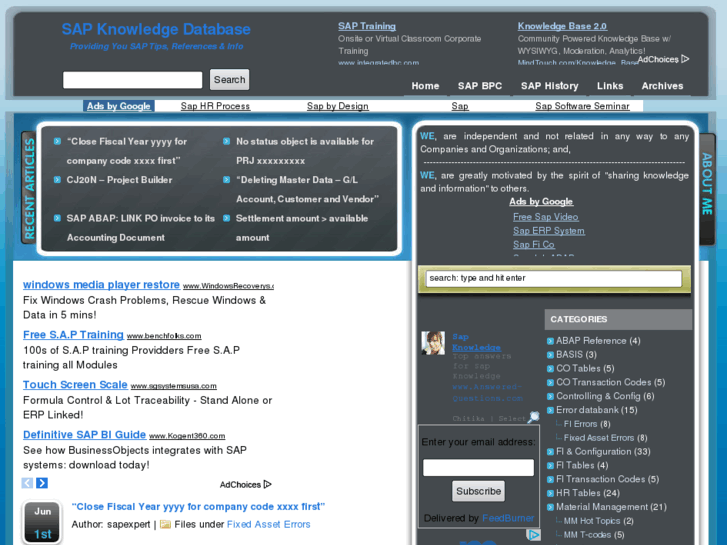Open the Definitive SAP BI Guide ad
Image resolution: width=727 pixels, height=545 pixels.
point(84,435)
